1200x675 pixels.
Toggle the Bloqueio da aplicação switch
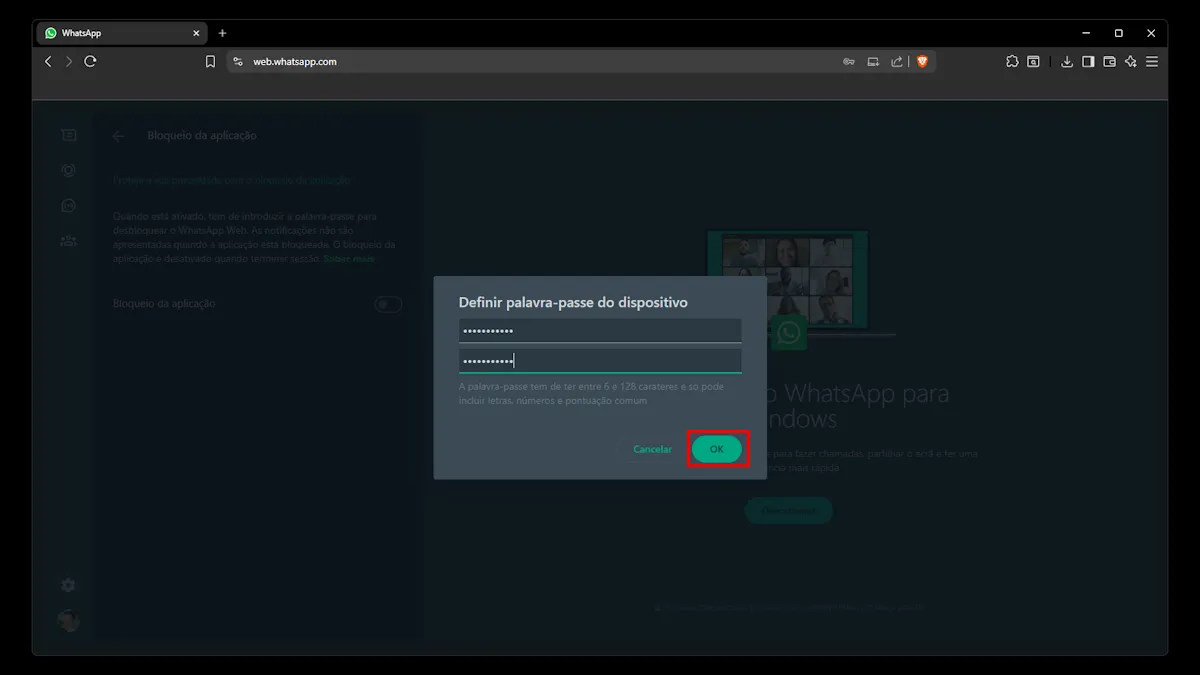tap(388, 304)
